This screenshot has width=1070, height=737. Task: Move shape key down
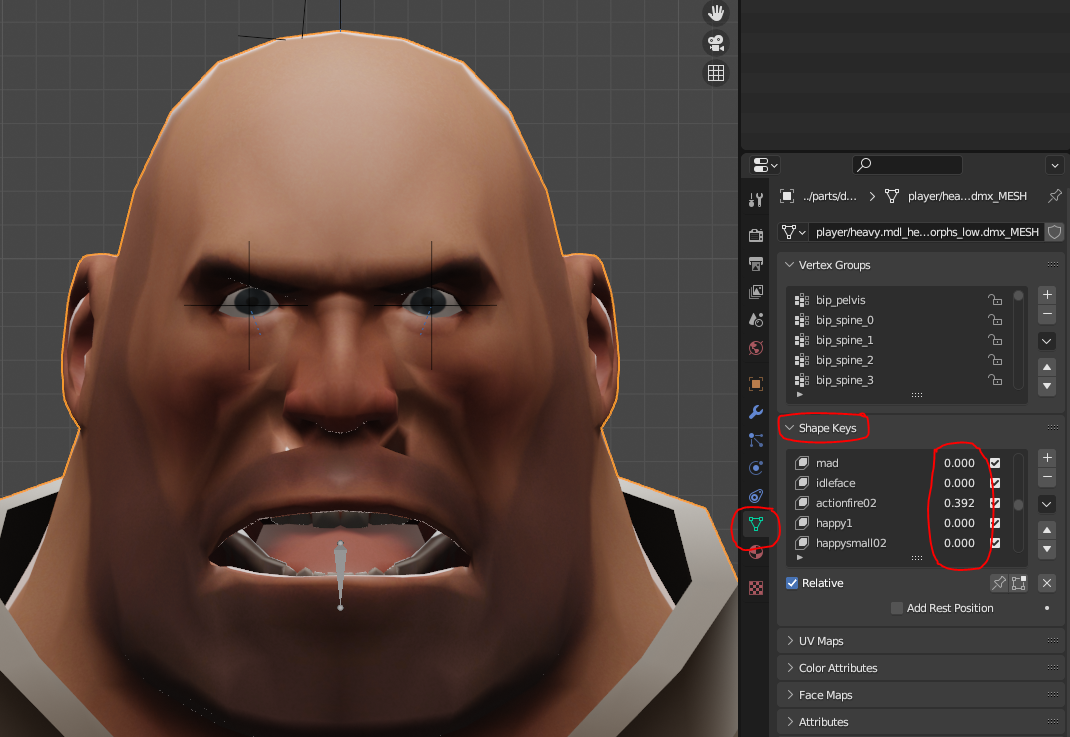[x=1047, y=549]
